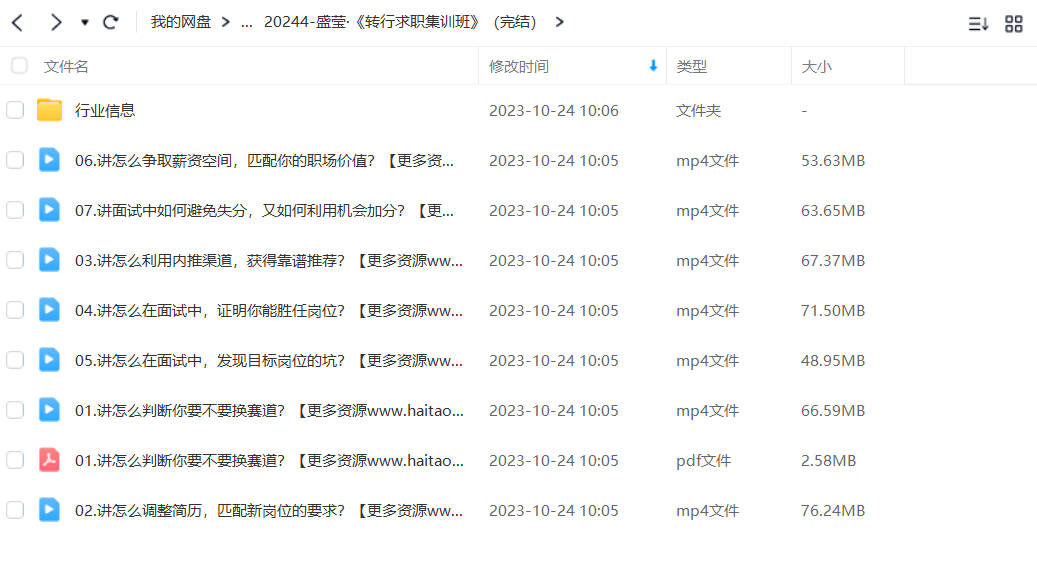Click the pdf文件 type cell
The width and height of the screenshot is (1037, 586).
(x=703, y=460)
